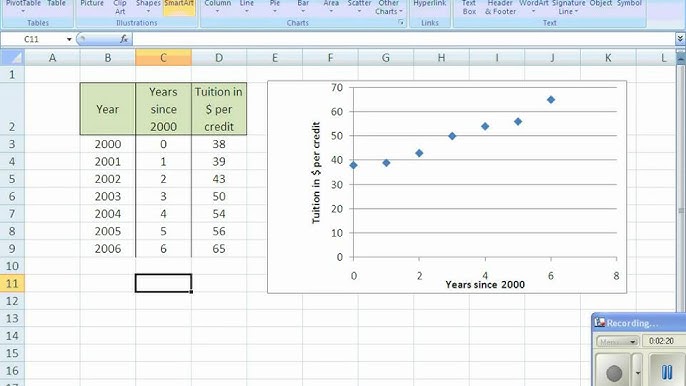The image size is (686, 386).
Task: Select the scatter data point at year 6
Action: (x=551, y=100)
